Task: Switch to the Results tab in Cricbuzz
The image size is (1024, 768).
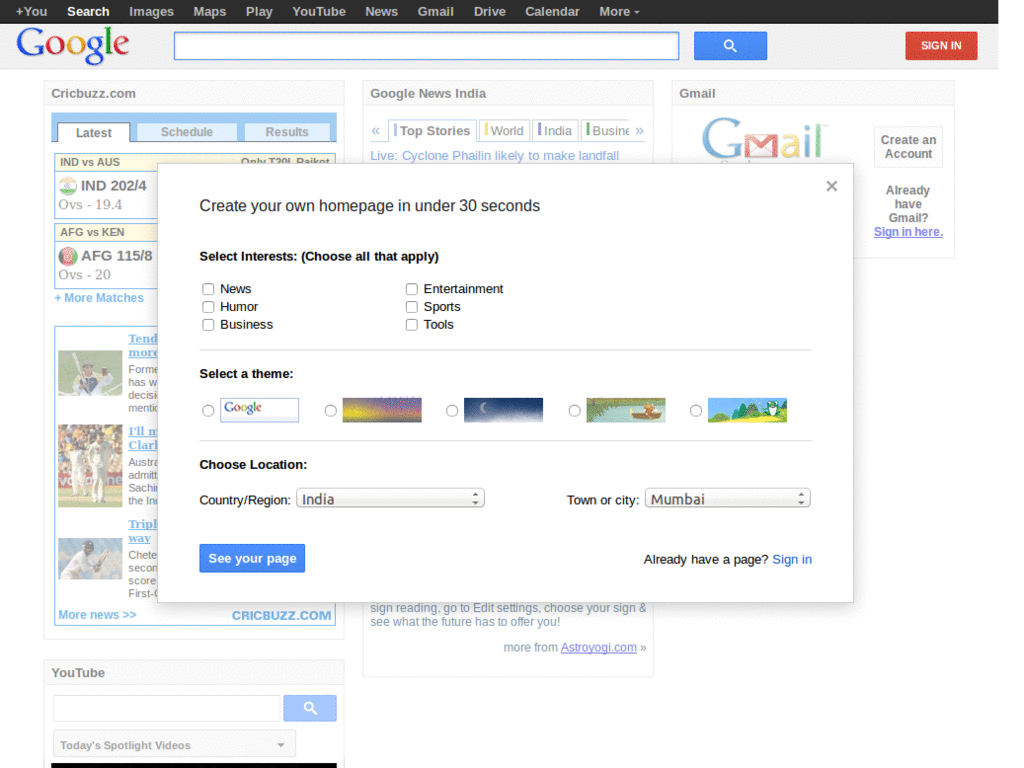Action: (287, 132)
